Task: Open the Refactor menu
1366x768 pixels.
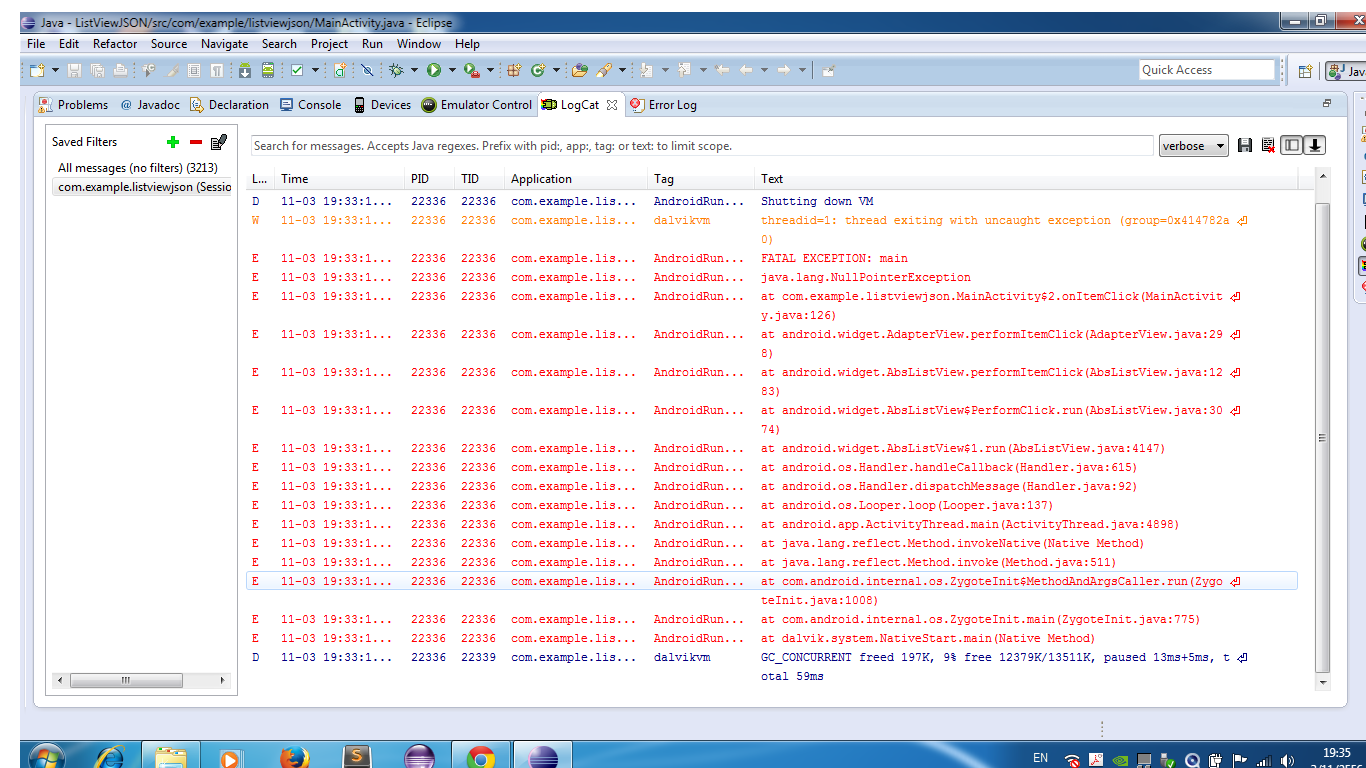Action: coord(115,44)
